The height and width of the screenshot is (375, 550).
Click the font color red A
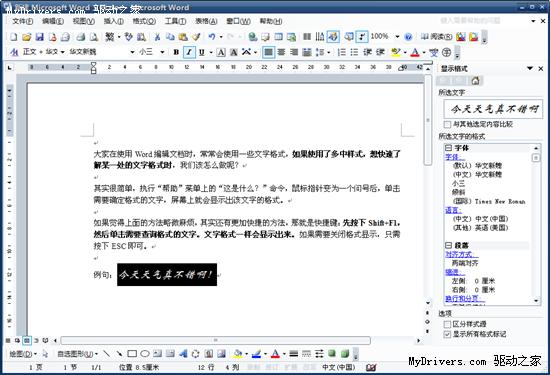[415, 52]
